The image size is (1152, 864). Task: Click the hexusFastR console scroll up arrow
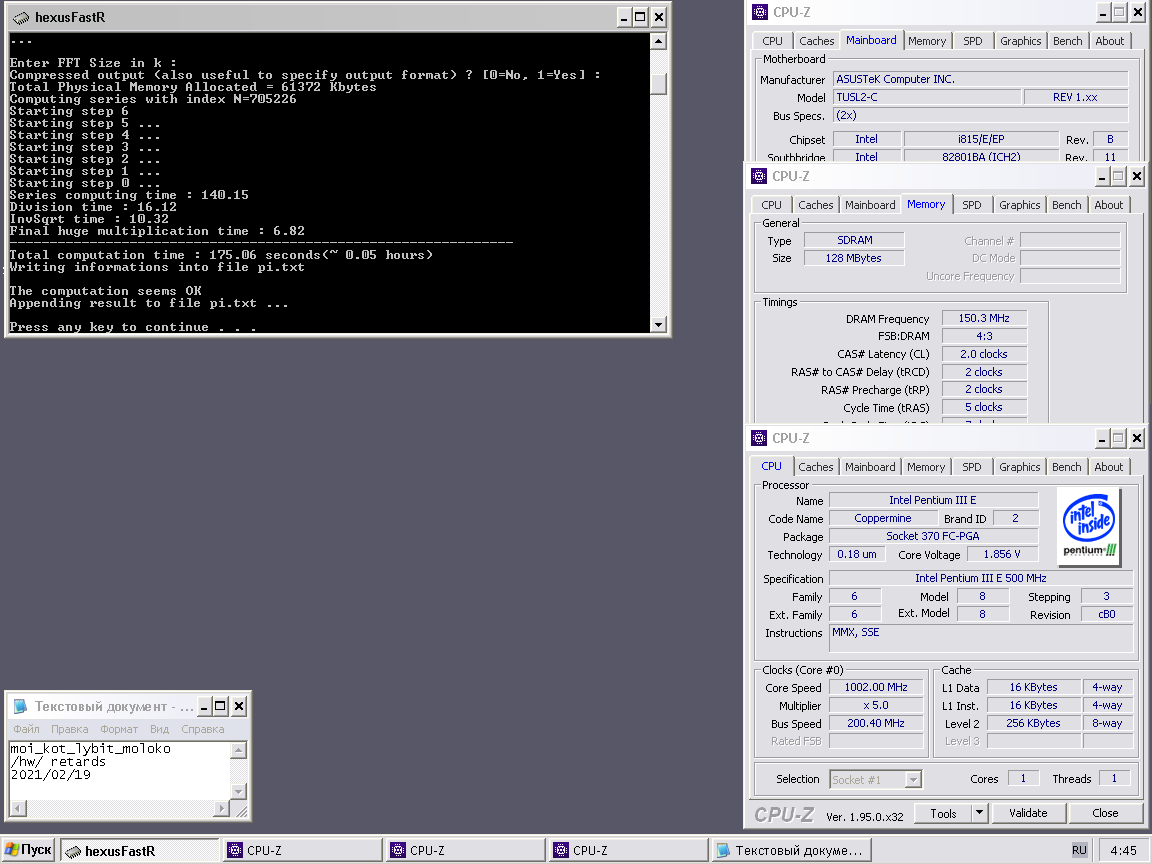click(658, 41)
